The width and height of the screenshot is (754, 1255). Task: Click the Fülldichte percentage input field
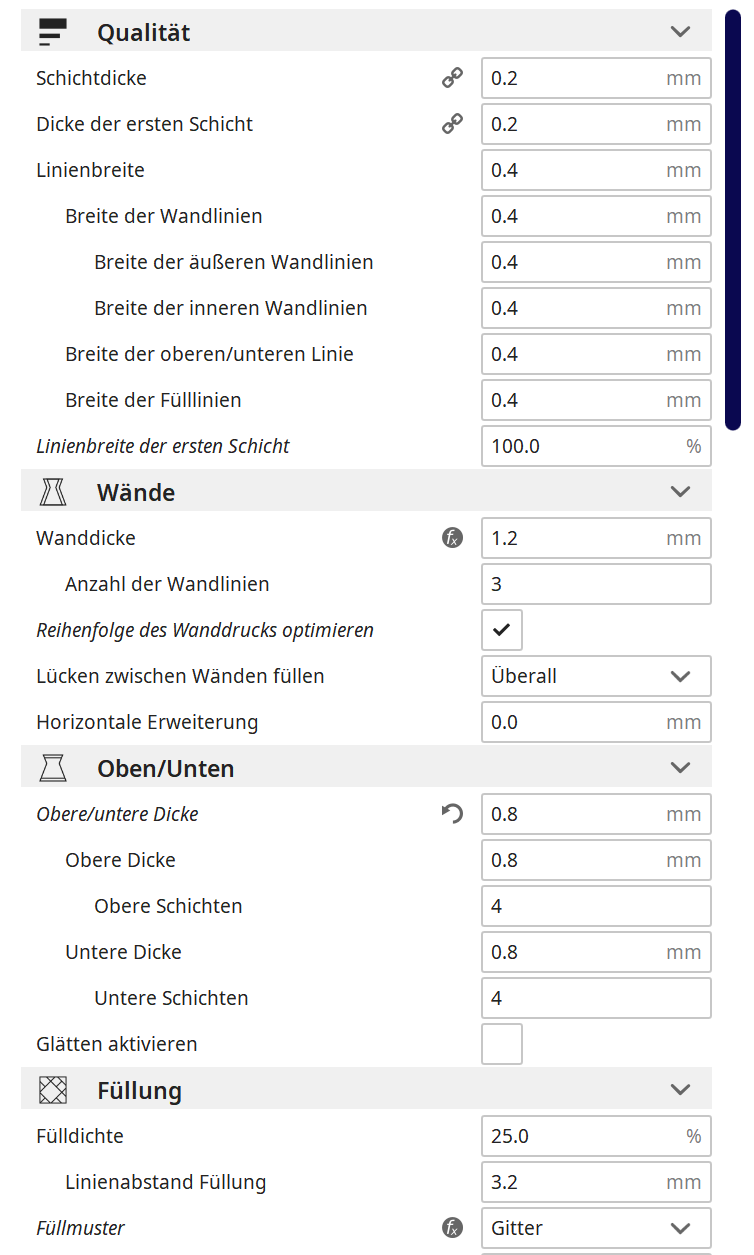tap(596, 1136)
